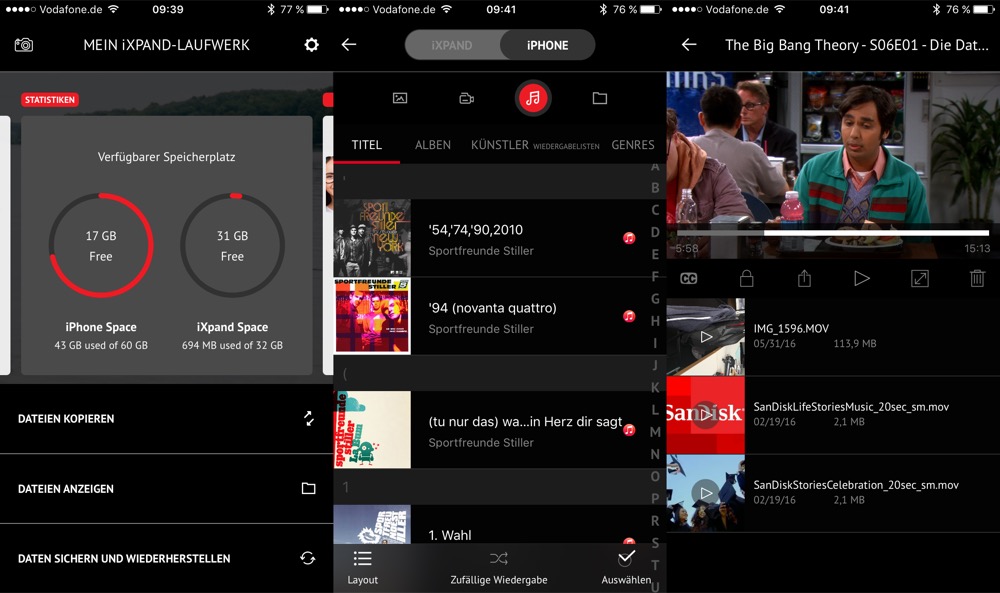Switch source to iXPAND
This screenshot has height=593, width=1000.
click(x=452, y=45)
